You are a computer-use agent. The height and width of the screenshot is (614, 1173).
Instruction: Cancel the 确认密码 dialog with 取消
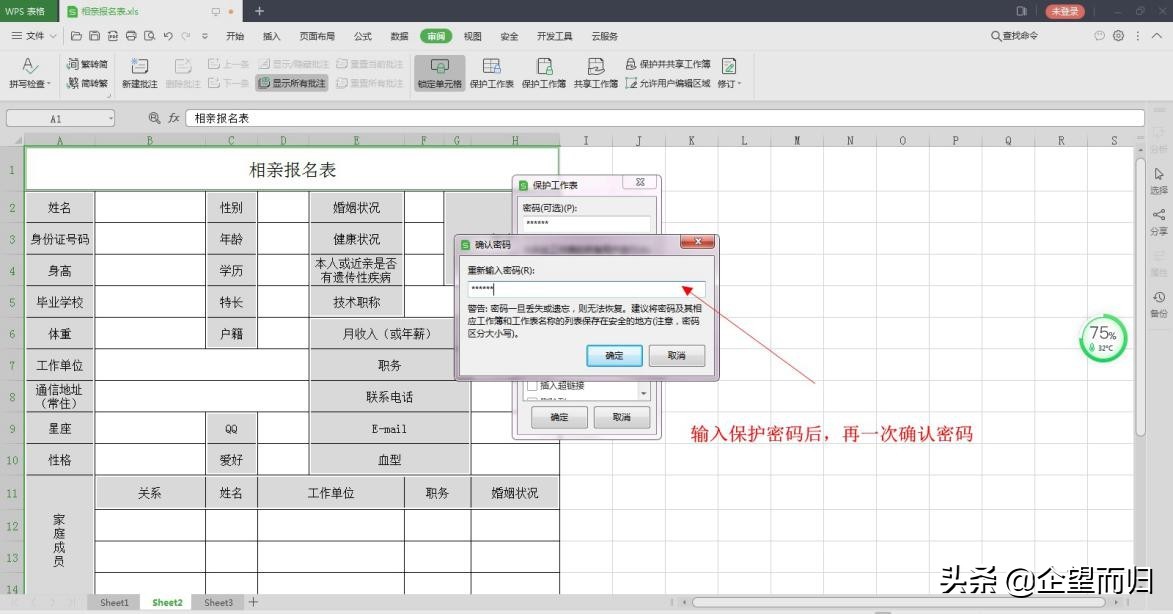(677, 356)
